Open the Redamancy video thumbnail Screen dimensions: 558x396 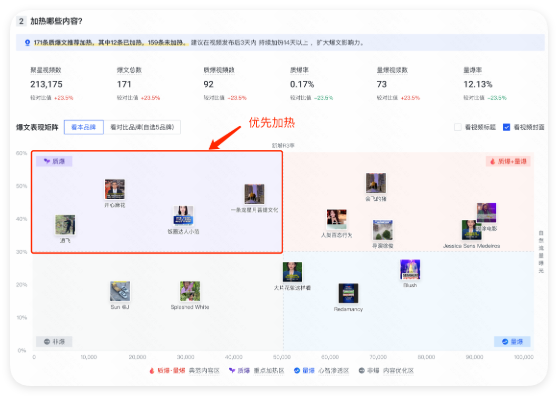pos(348,293)
